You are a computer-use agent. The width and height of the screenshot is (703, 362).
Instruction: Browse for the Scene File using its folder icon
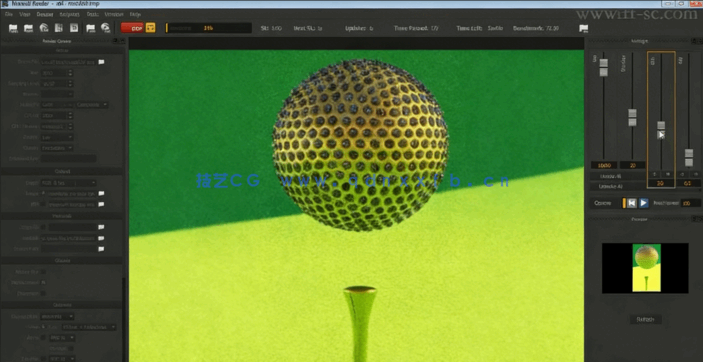pos(101,62)
